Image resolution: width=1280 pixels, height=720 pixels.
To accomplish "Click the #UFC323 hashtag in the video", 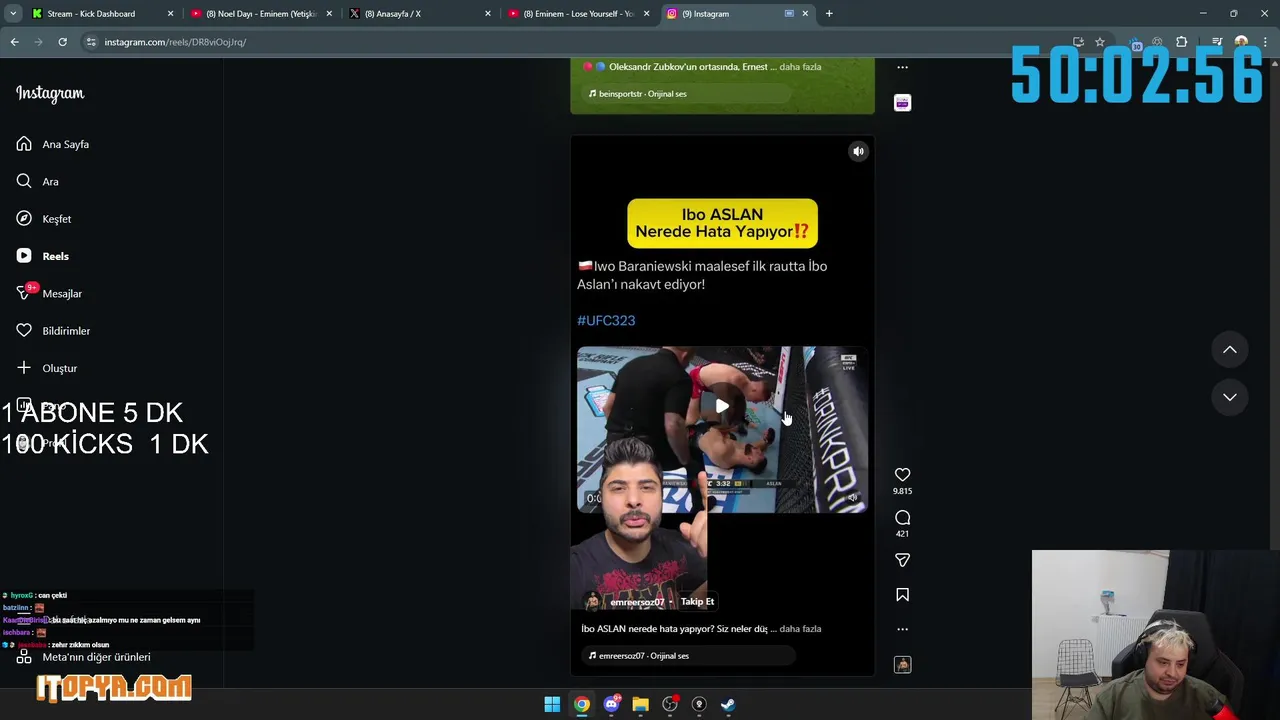I will tap(606, 321).
